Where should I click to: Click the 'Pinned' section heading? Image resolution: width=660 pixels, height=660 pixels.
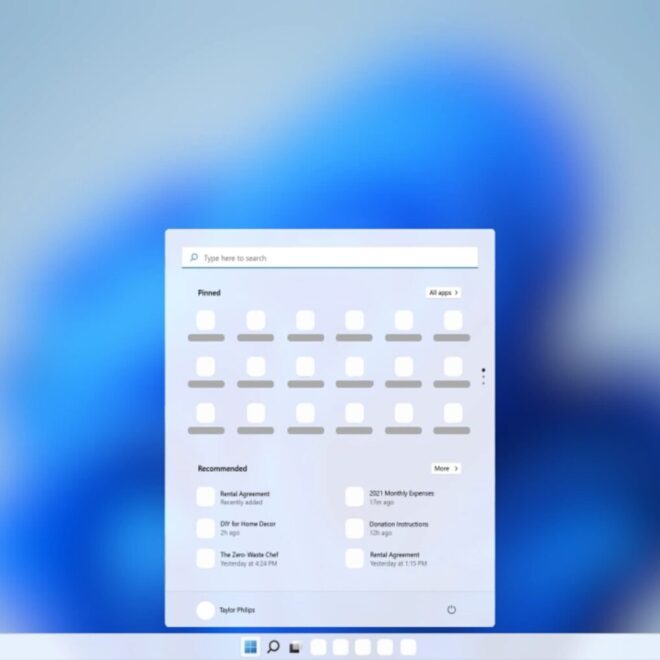click(209, 293)
